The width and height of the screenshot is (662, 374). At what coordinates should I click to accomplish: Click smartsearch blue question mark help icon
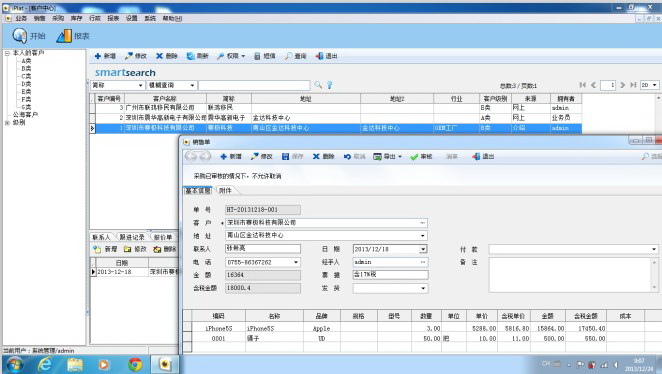pyautogui.click(x=330, y=85)
